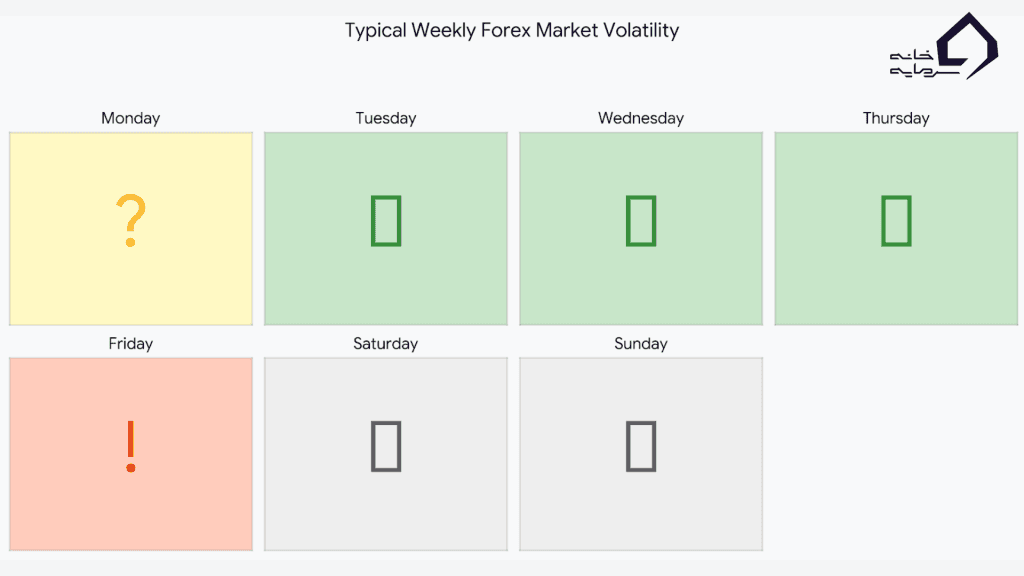Click the gray rectangle symbol under Saturday
Viewport: 1024px width, 576px height.
[386, 446]
